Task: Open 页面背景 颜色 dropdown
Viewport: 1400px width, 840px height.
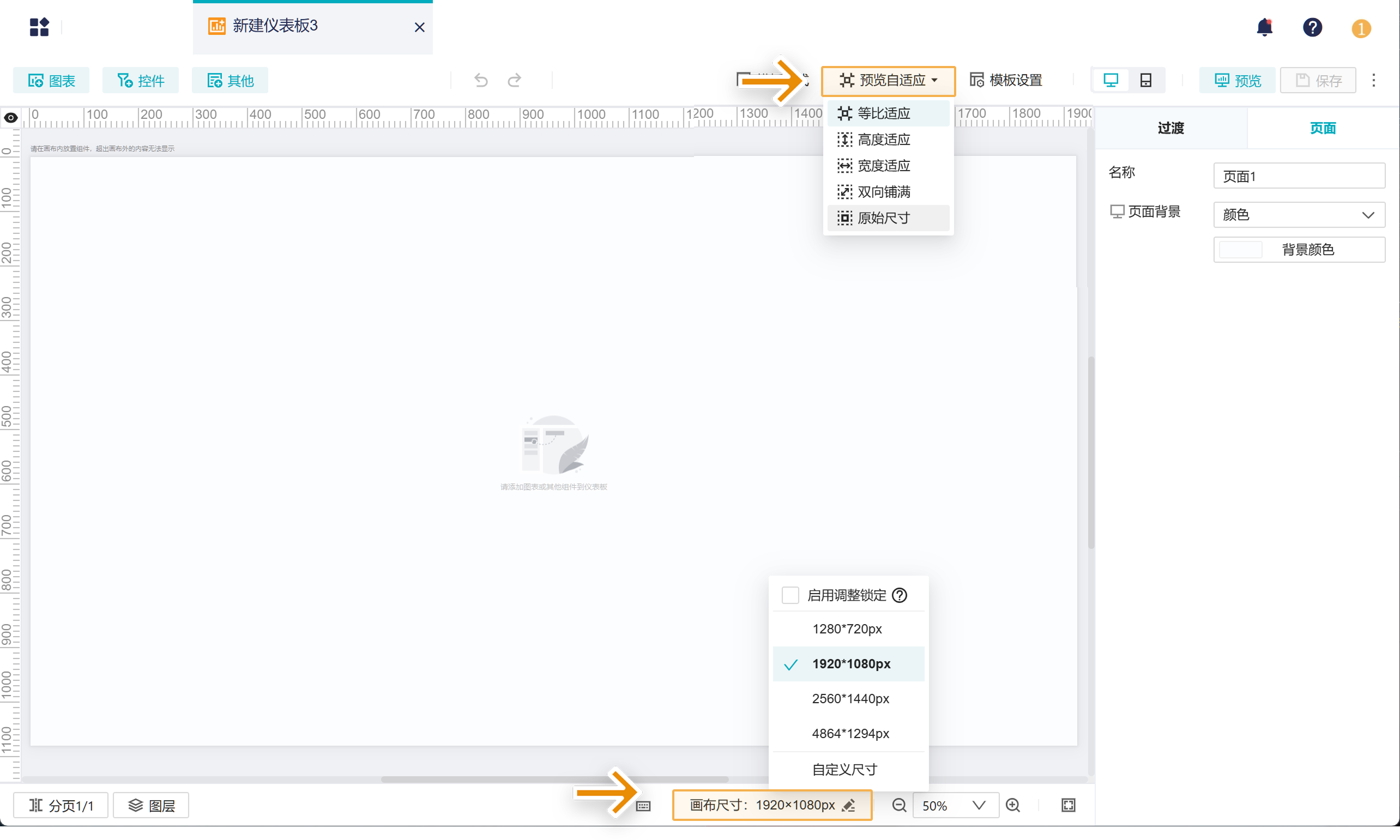Action: coord(1299,215)
